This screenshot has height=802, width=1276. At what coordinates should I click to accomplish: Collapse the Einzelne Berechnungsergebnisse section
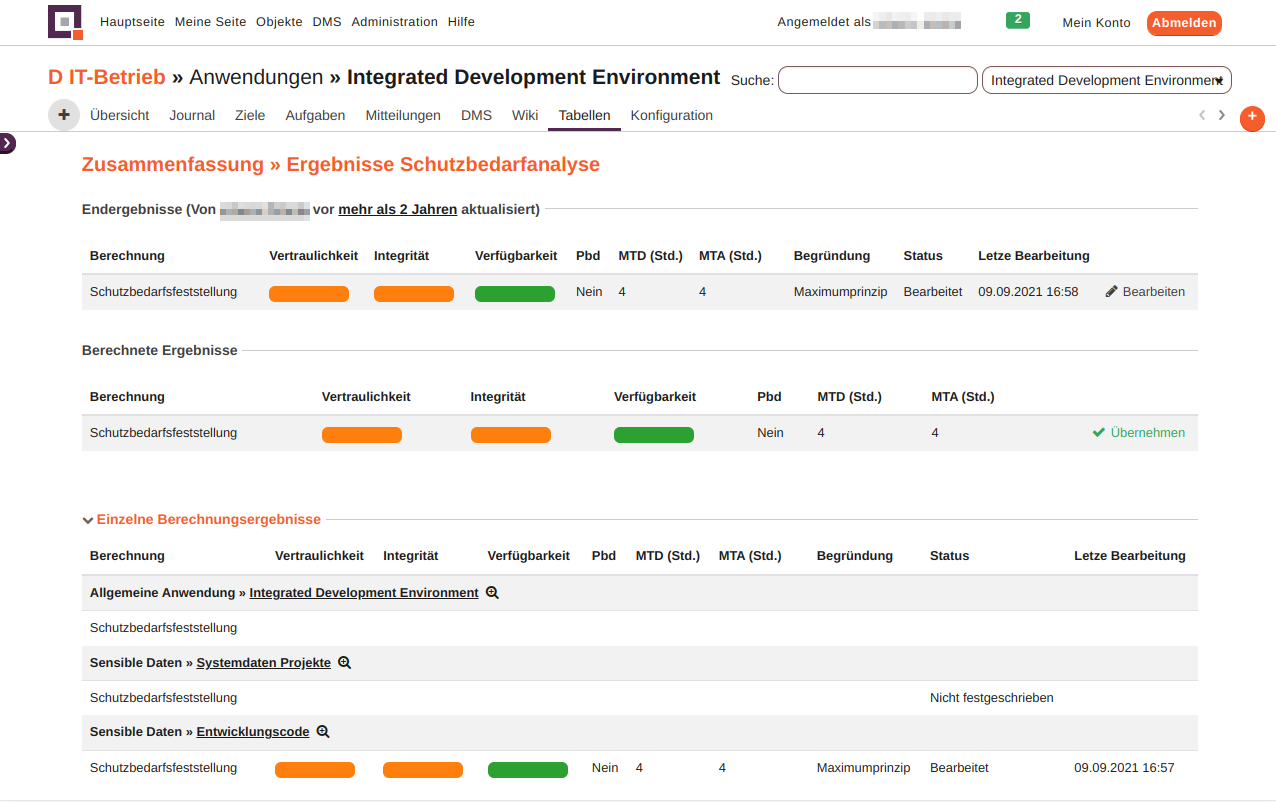point(88,520)
